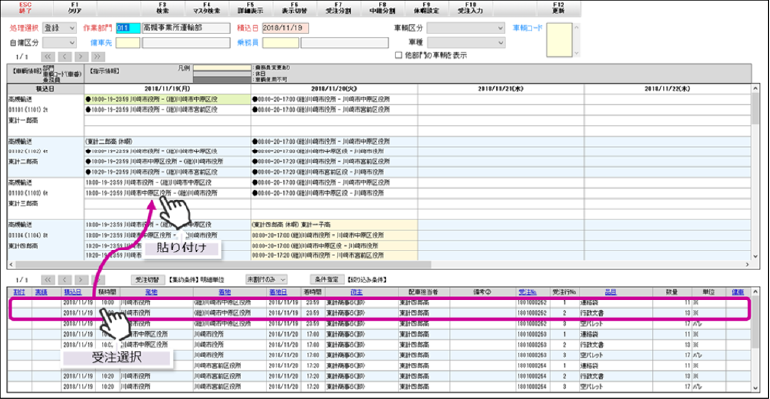Open the 未割付のみ filter dropdown
Screen dimensions: 770x399
coord(266,280)
